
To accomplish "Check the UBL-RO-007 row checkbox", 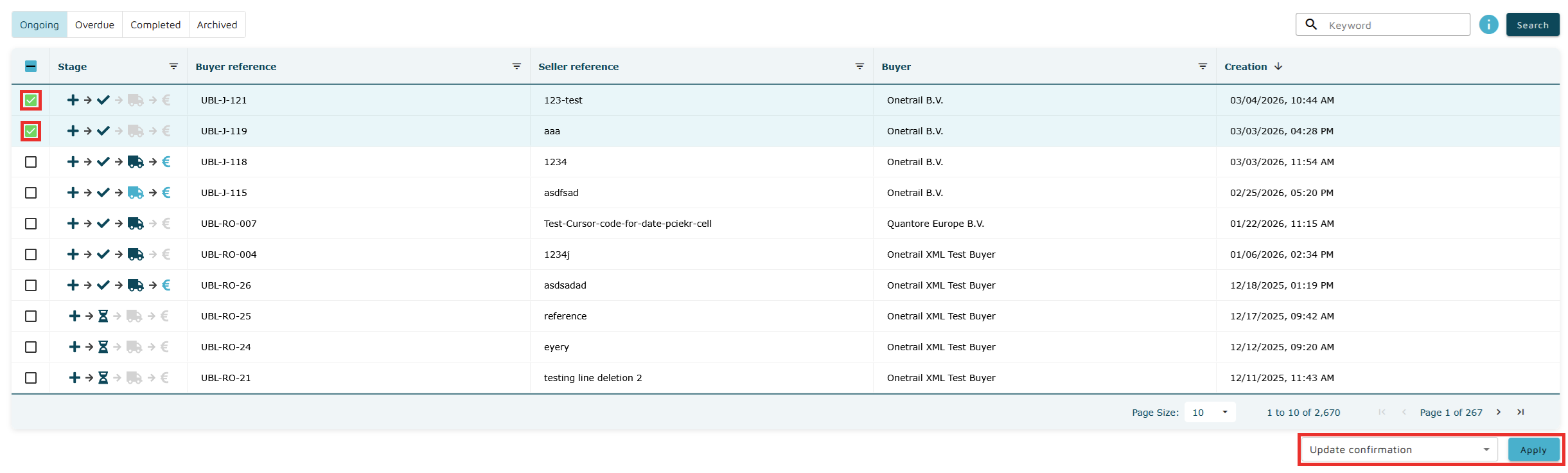I will click(31, 224).
